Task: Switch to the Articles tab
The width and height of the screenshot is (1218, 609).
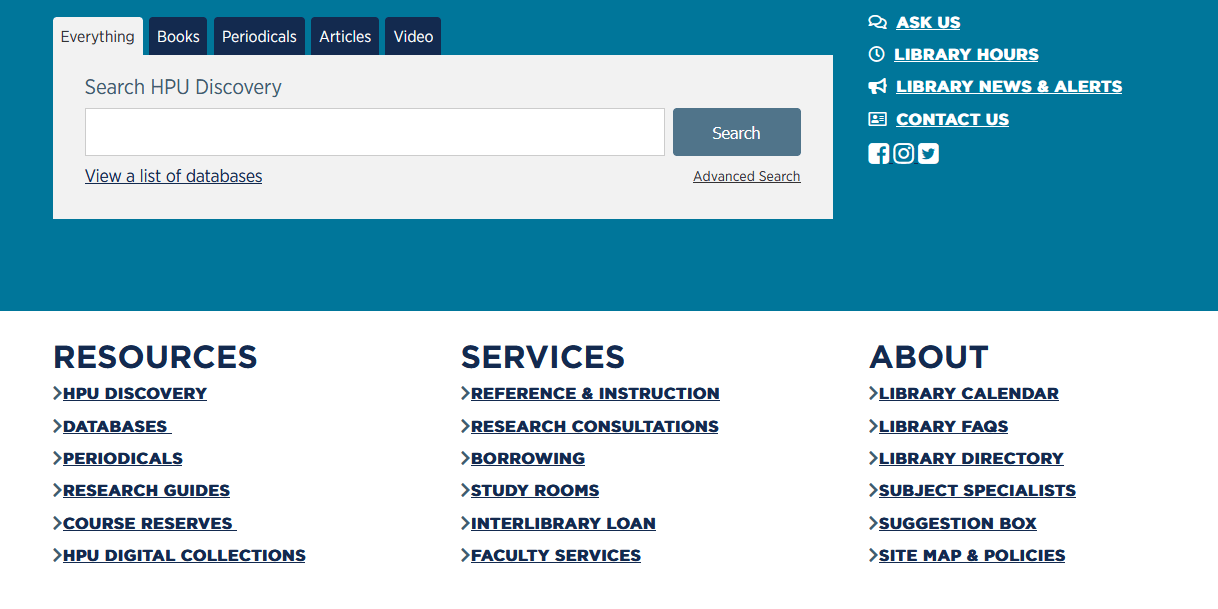Action: [x=345, y=37]
